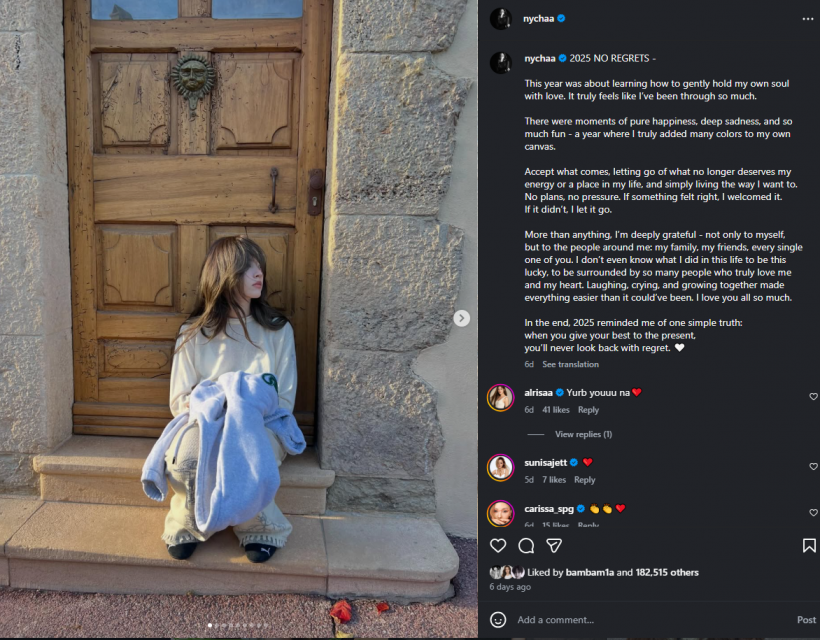
Task: Open the list of 182,515 others likes
Action: [667, 573]
